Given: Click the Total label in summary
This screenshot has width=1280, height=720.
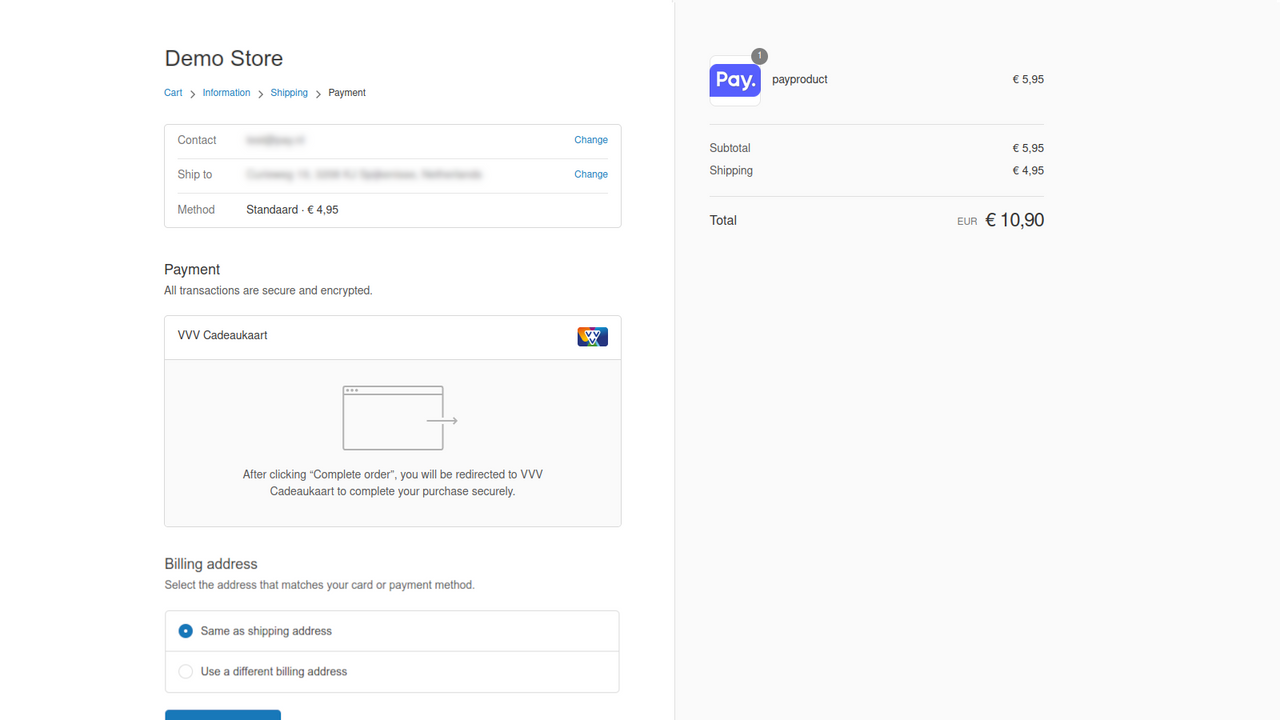Looking at the screenshot, I should click(x=723, y=221).
